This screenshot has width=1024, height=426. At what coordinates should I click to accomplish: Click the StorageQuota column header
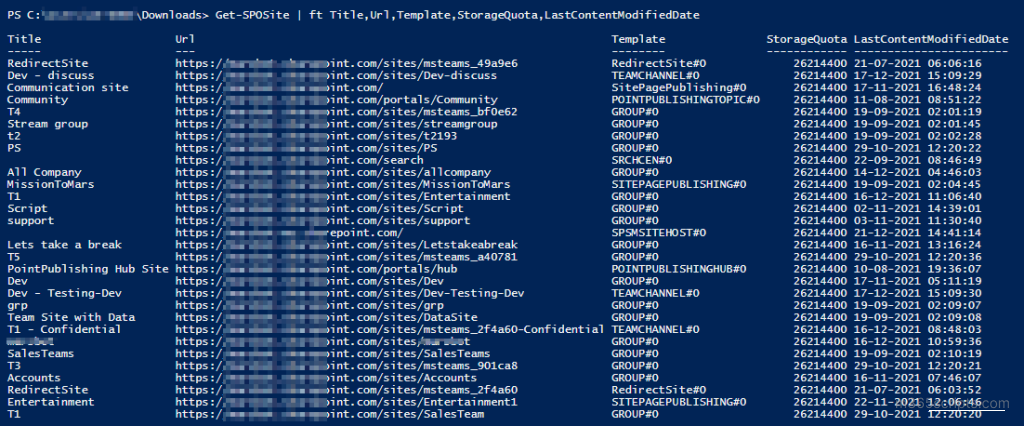coord(807,39)
